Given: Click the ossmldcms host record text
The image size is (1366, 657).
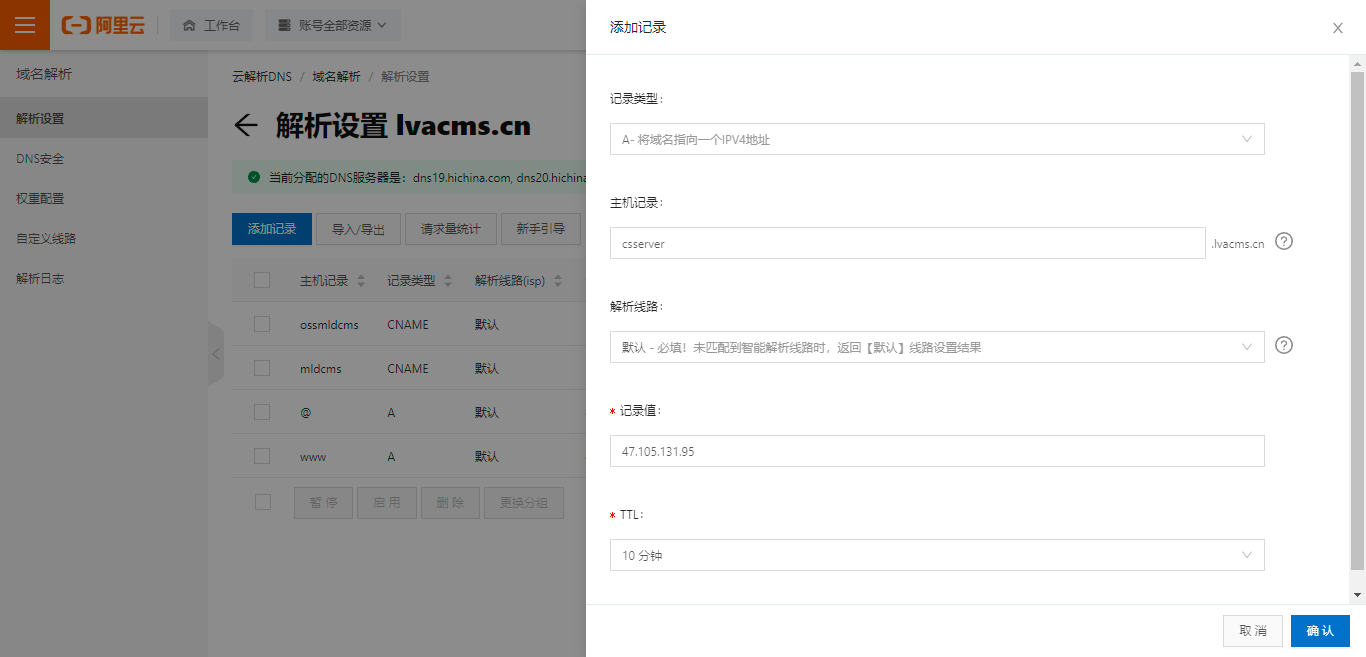Looking at the screenshot, I should [x=329, y=325].
